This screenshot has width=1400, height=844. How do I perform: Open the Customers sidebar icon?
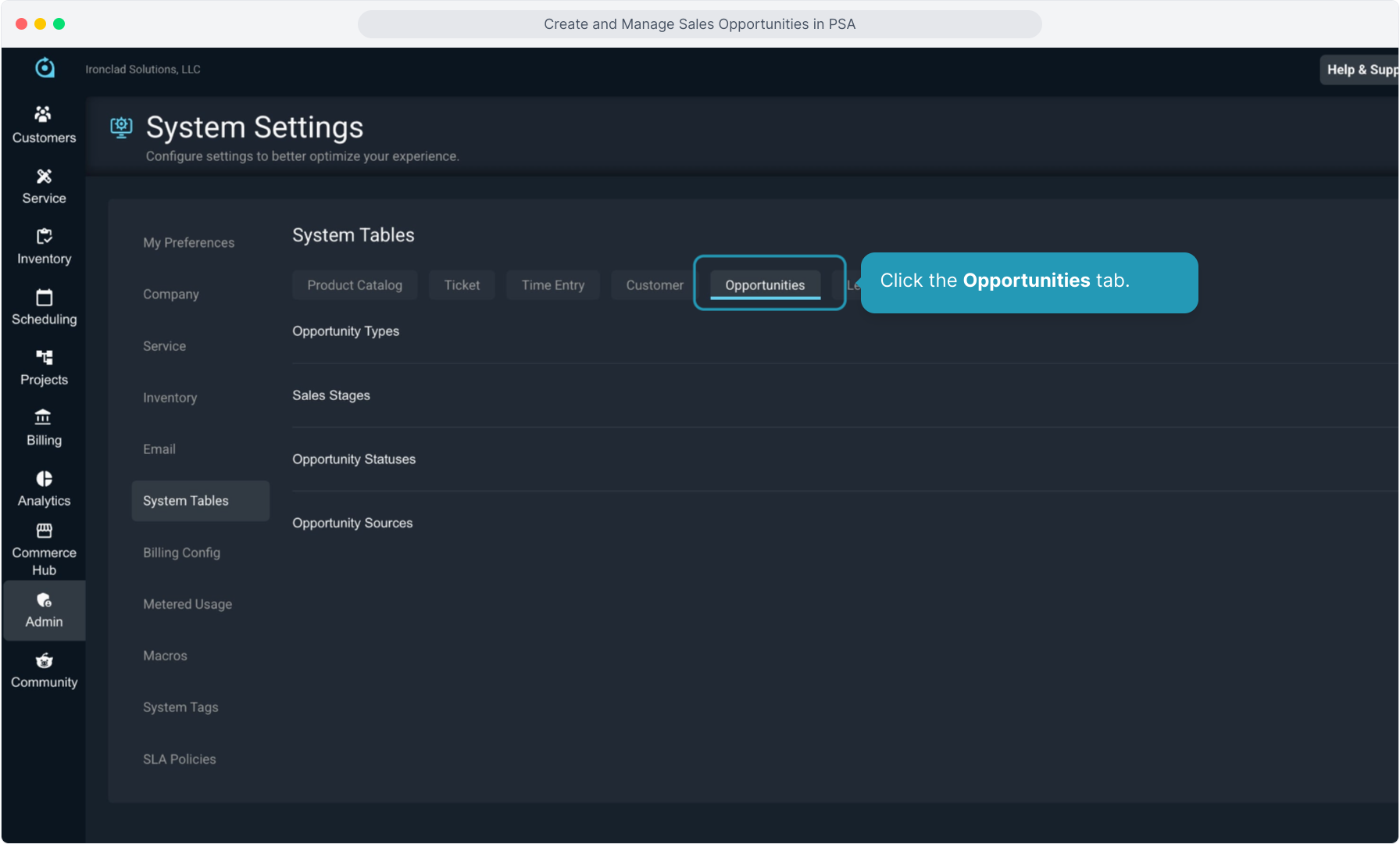click(44, 115)
